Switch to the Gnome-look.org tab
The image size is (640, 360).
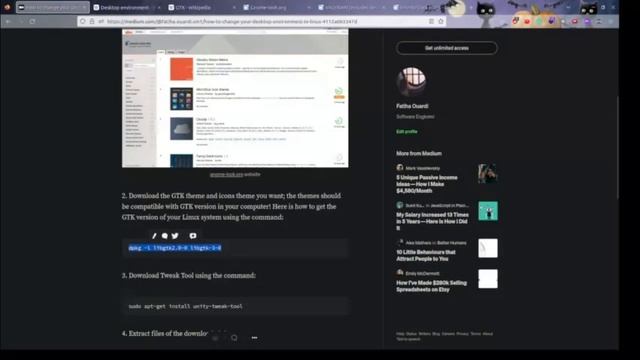point(277,7)
